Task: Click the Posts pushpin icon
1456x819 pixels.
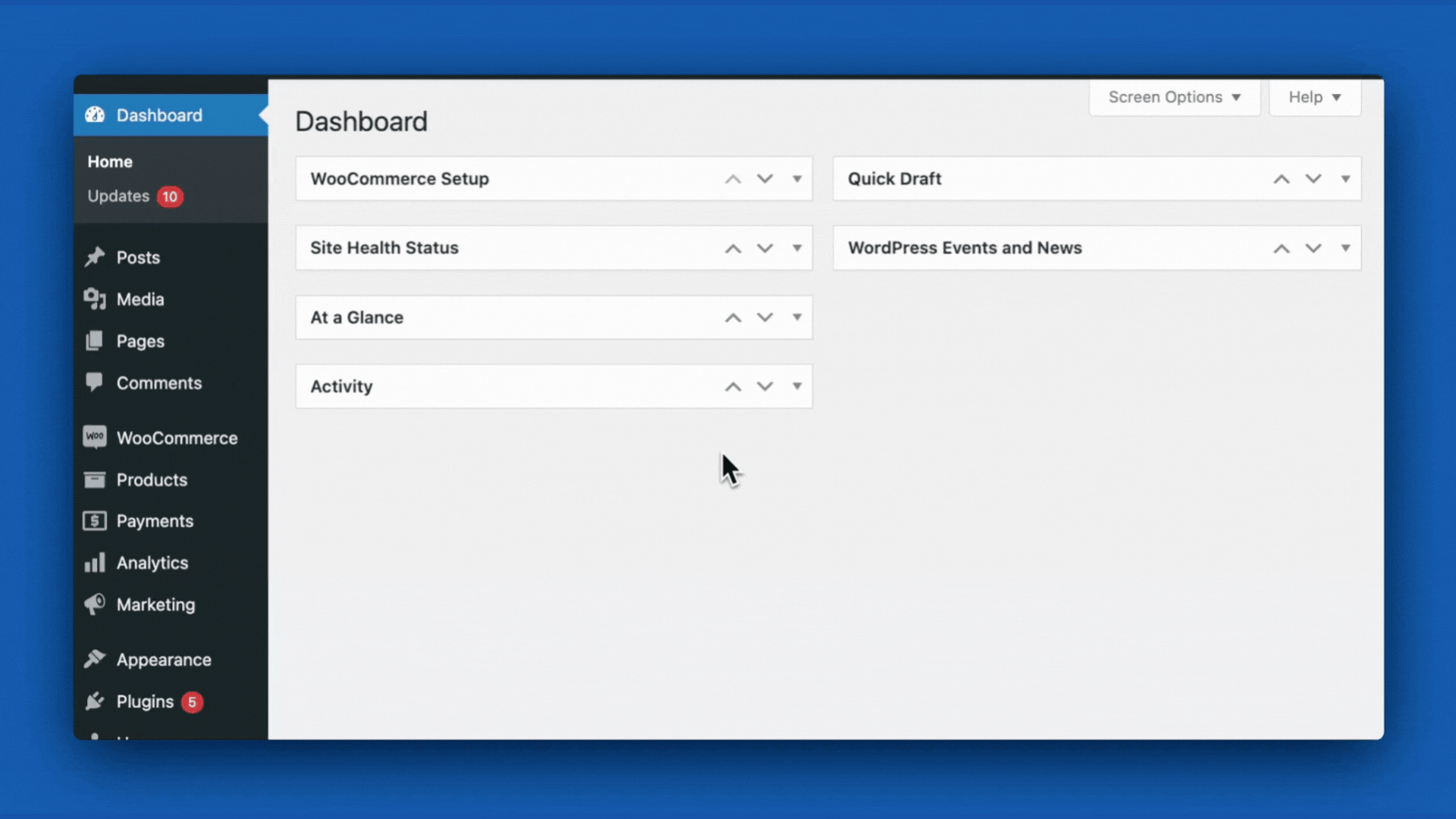Action: click(x=95, y=257)
